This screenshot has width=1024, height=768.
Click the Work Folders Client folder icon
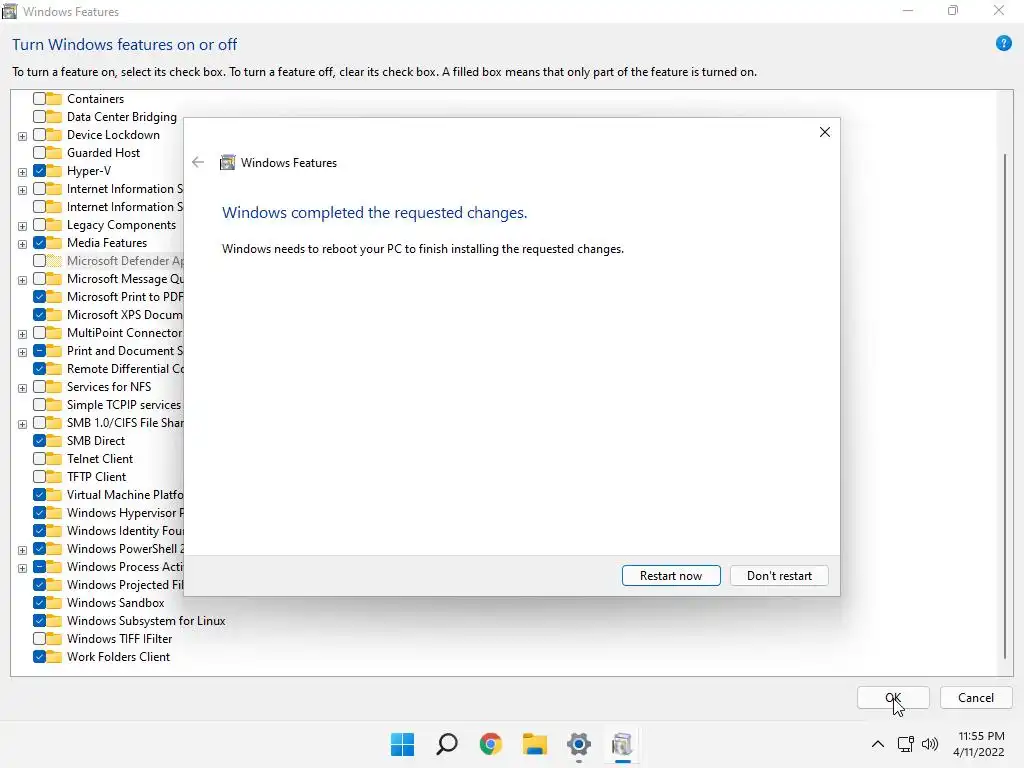click(54, 657)
